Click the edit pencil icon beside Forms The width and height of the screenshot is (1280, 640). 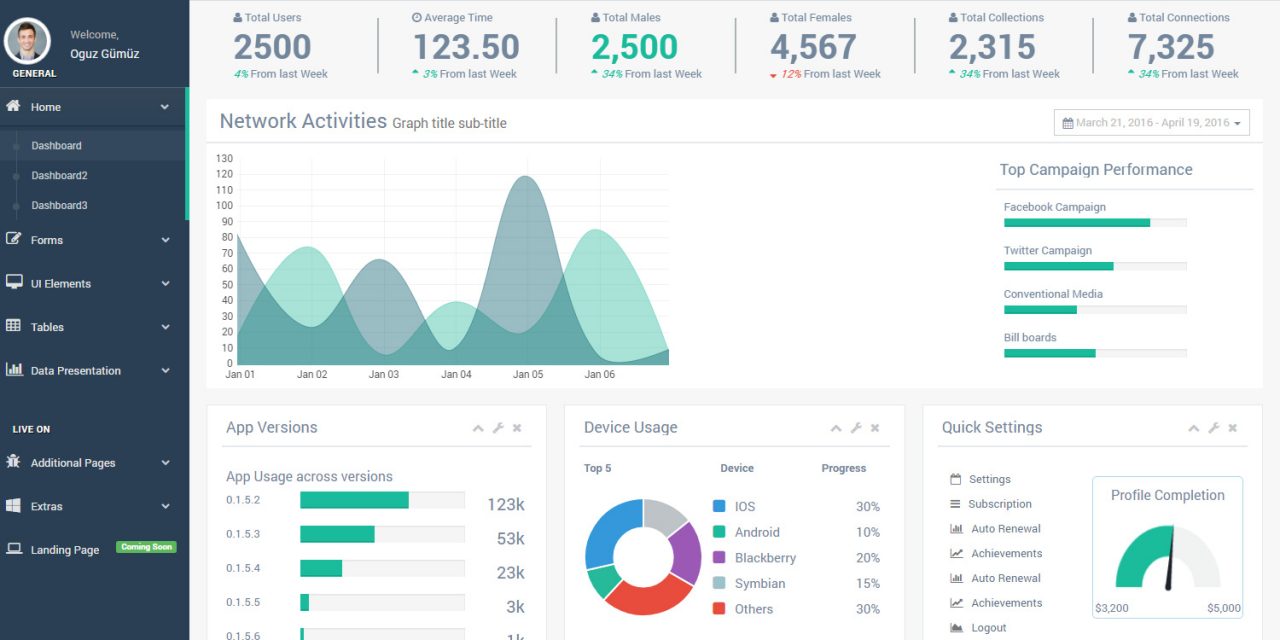[x=14, y=239]
